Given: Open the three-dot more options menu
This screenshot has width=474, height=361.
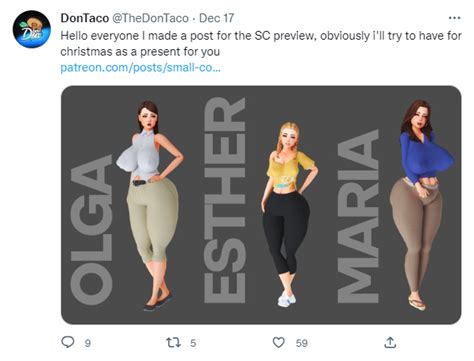Looking at the screenshot, I should pyautogui.click(x=454, y=18).
